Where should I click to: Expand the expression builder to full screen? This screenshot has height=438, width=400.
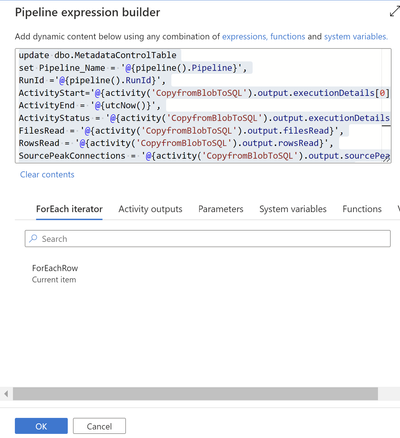point(394,12)
